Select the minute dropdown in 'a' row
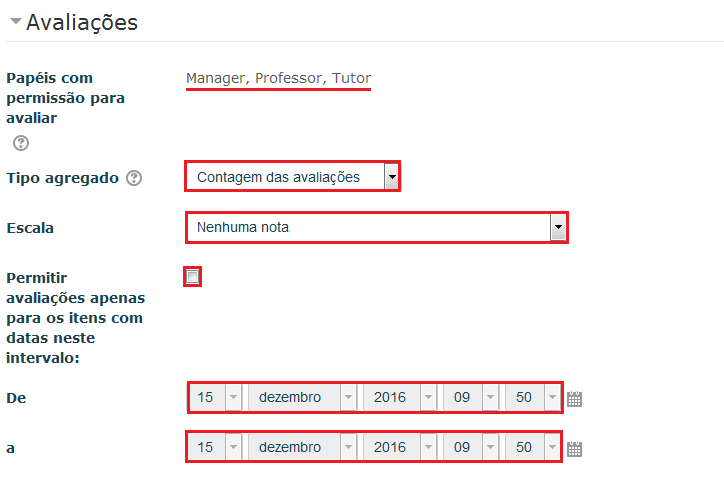724x487 pixels. (533, 447)
